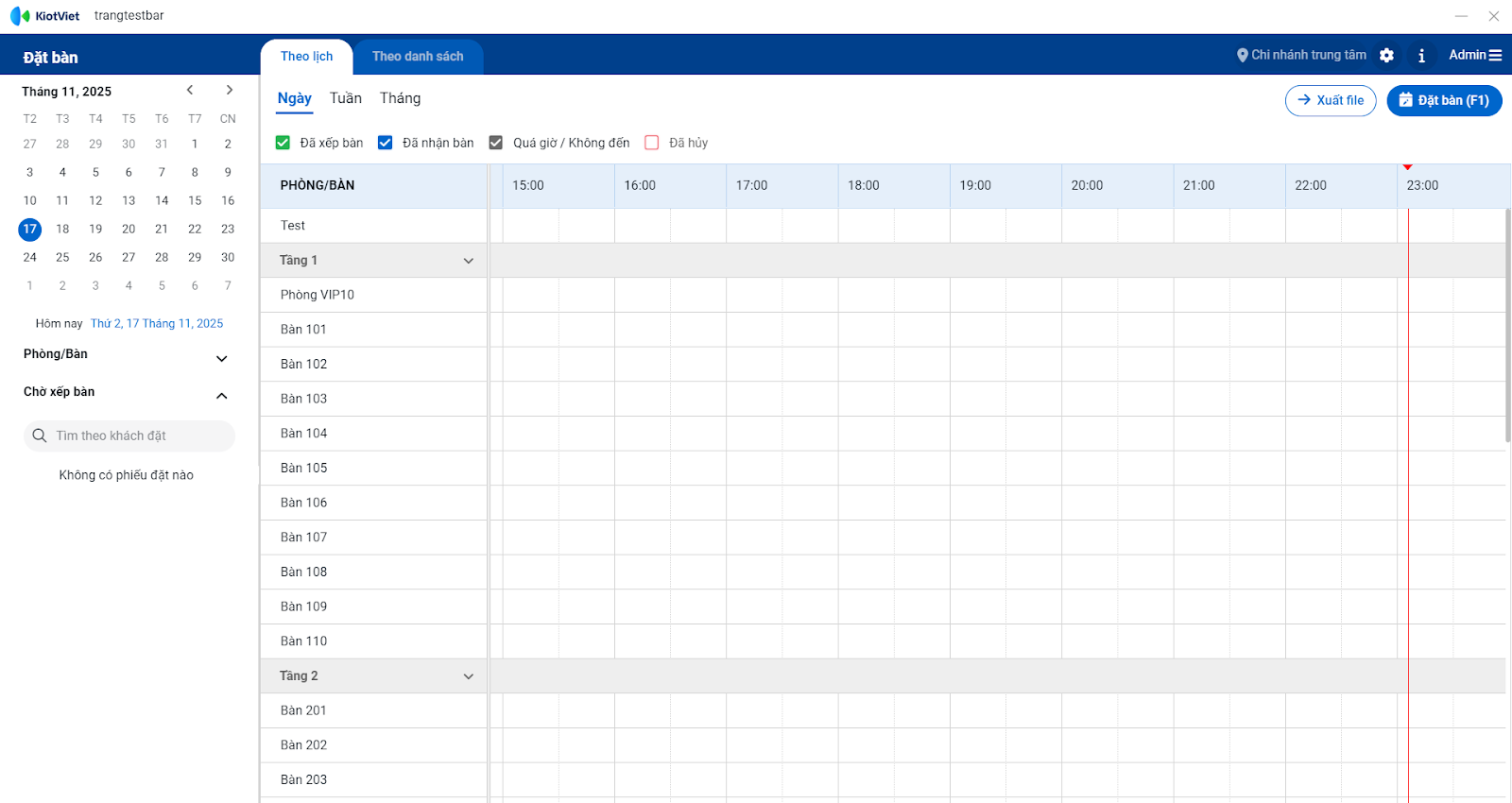Click the Bàn 107 row
Image resolution: width=1512 pixels, height=803 pixels.
(x=373, y=538)
